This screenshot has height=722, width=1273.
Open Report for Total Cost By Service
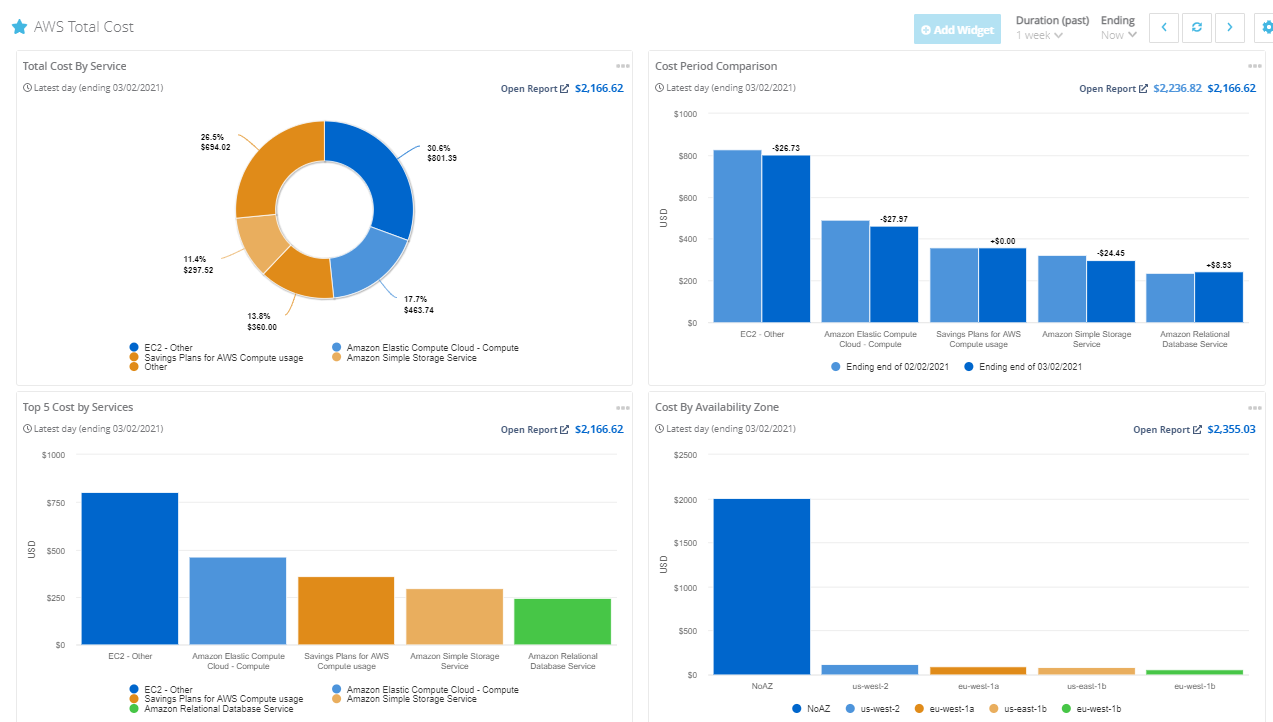(x=535, y=89)
